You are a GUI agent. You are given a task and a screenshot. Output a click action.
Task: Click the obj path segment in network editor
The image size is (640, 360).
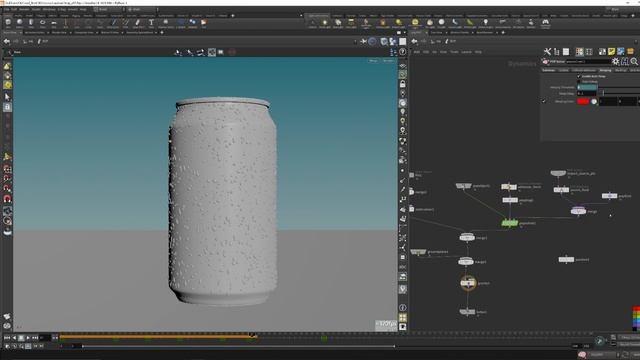tap(437, 41)
